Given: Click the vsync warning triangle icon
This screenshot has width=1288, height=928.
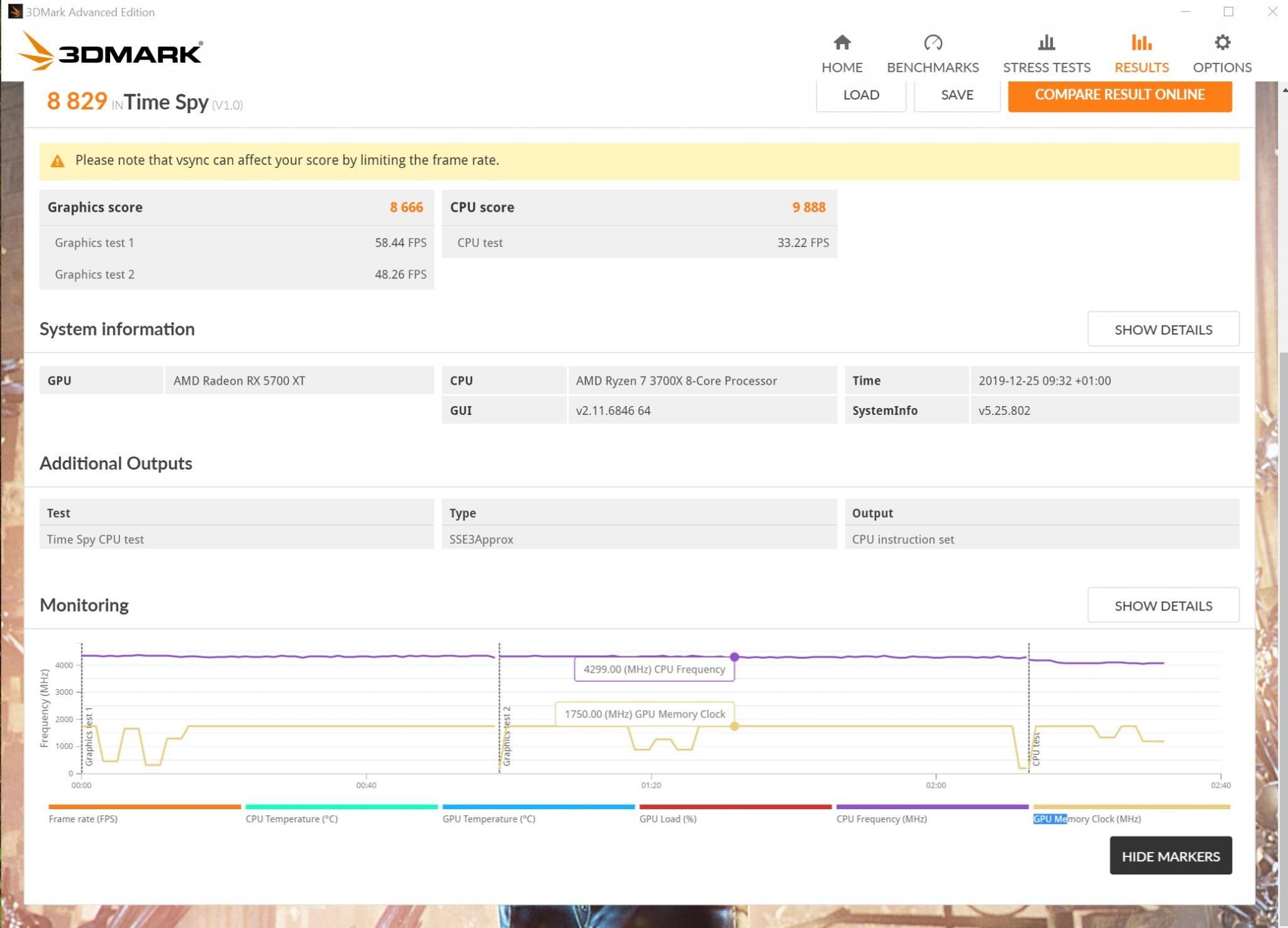Looking at the screenshot, I should point(57,161).
